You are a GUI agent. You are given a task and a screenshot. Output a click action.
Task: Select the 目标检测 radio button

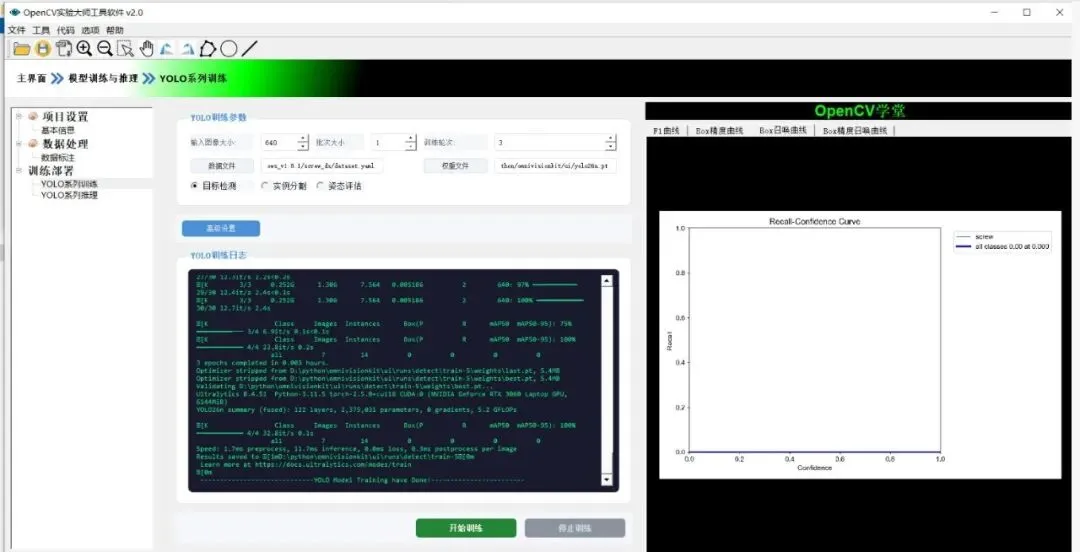pos(194,186)
